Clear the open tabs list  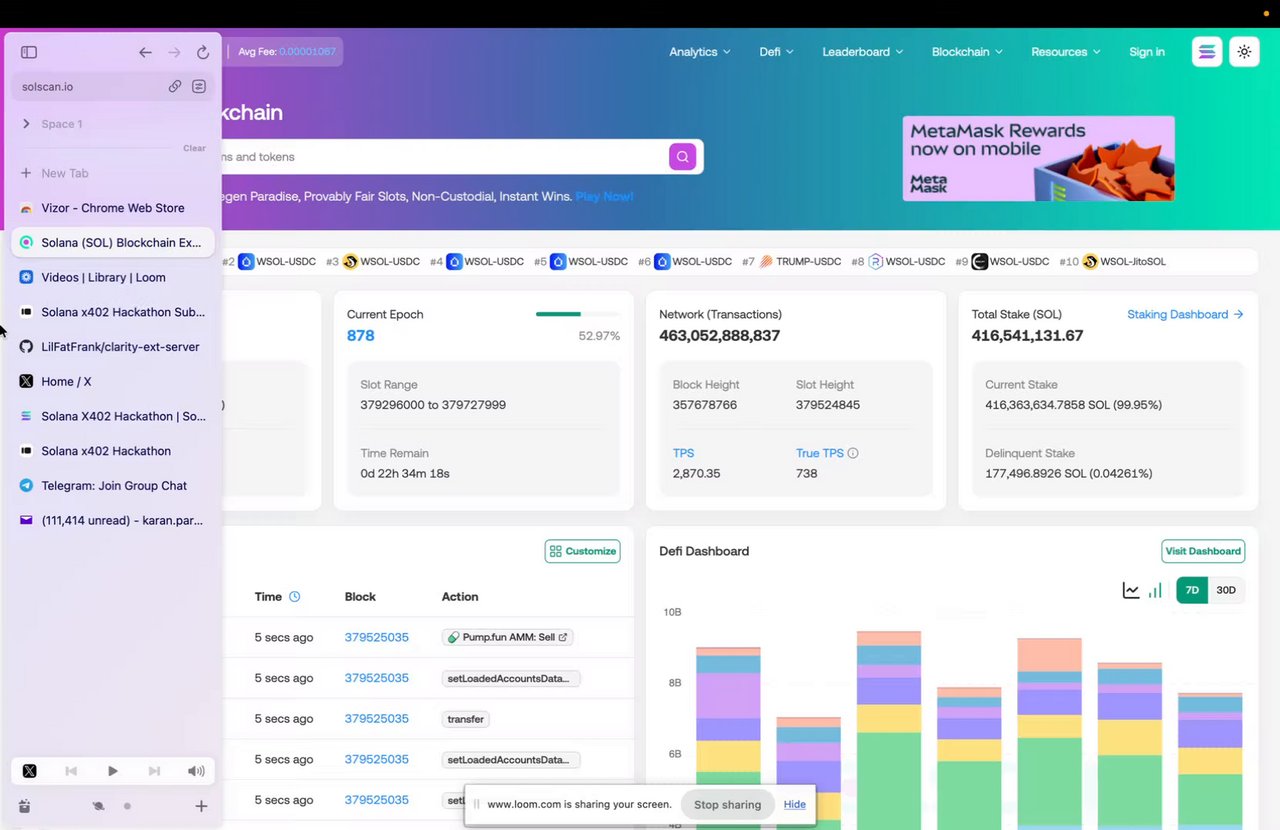point(194,148)
